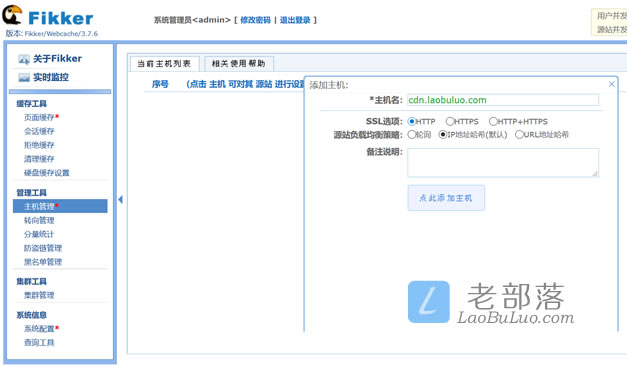Open 实时监控 in the sidebar
The image size is (627, 365).
point(51,77)
